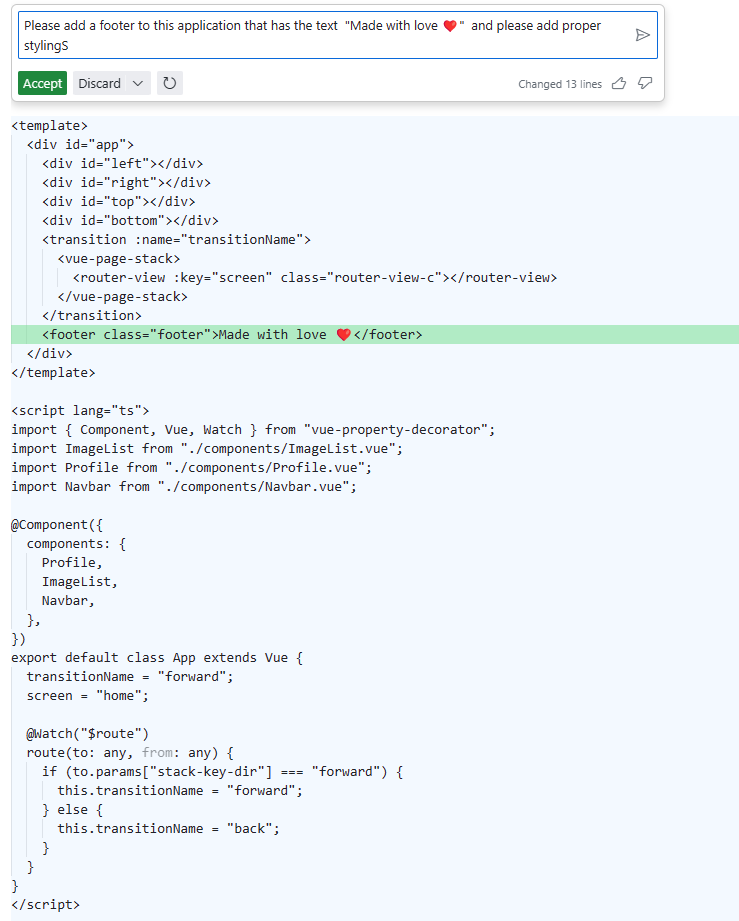739x921 pixels.
Task: Send the prompt using the arrow icon
Action: [643, 34]
